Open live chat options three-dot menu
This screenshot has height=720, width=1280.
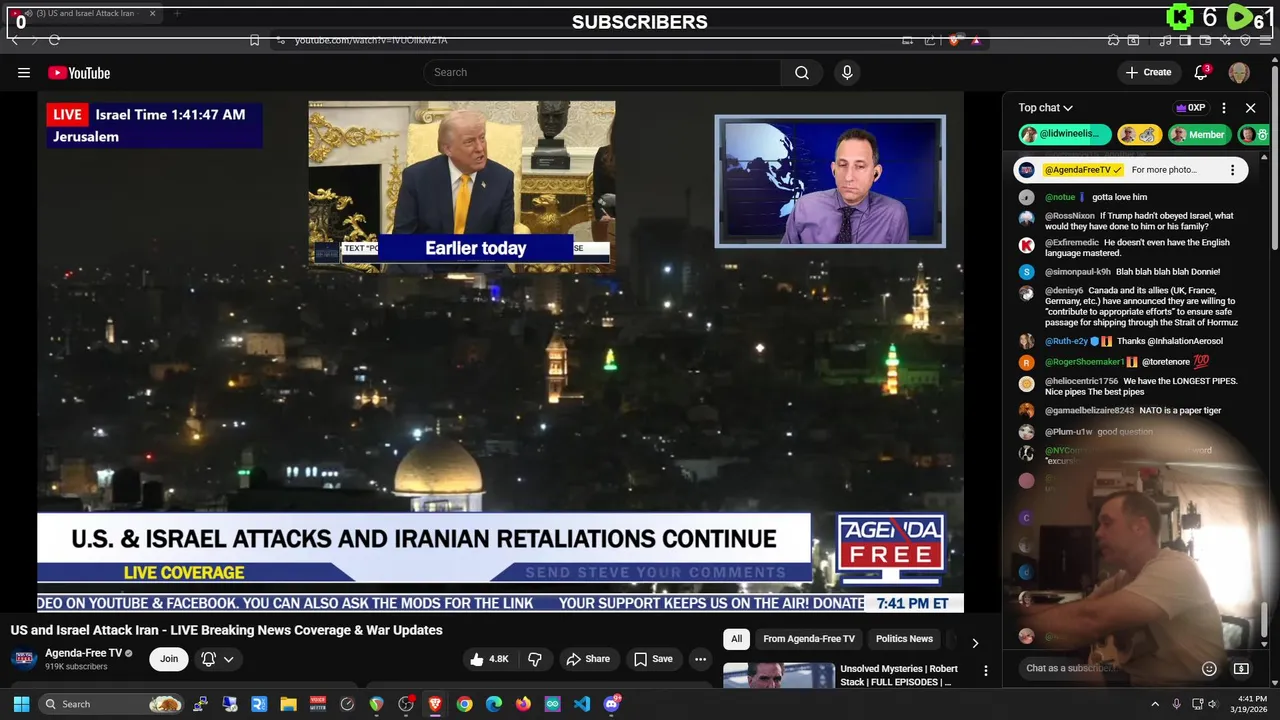1223,108
